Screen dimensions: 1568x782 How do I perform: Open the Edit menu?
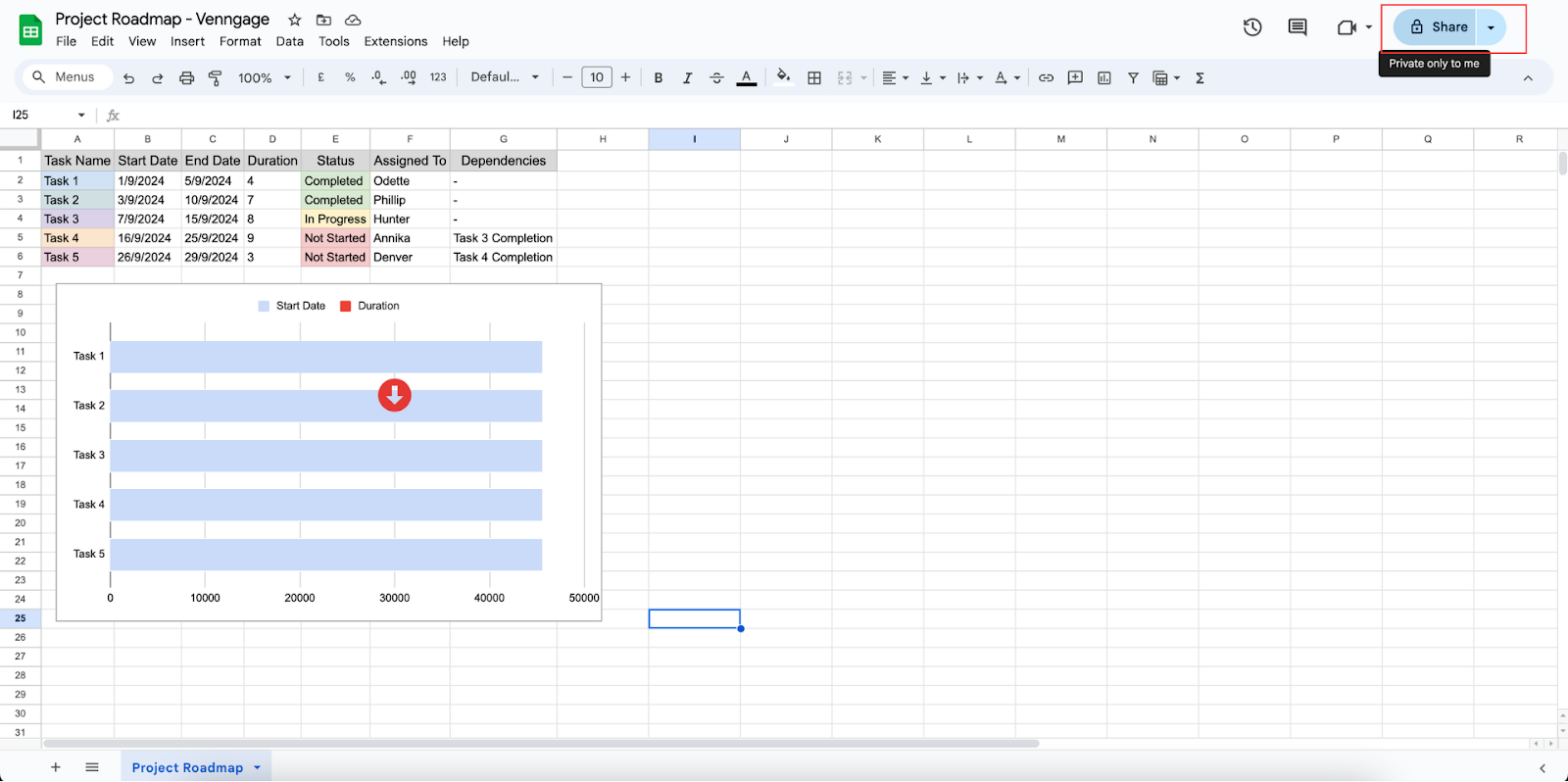102,41
